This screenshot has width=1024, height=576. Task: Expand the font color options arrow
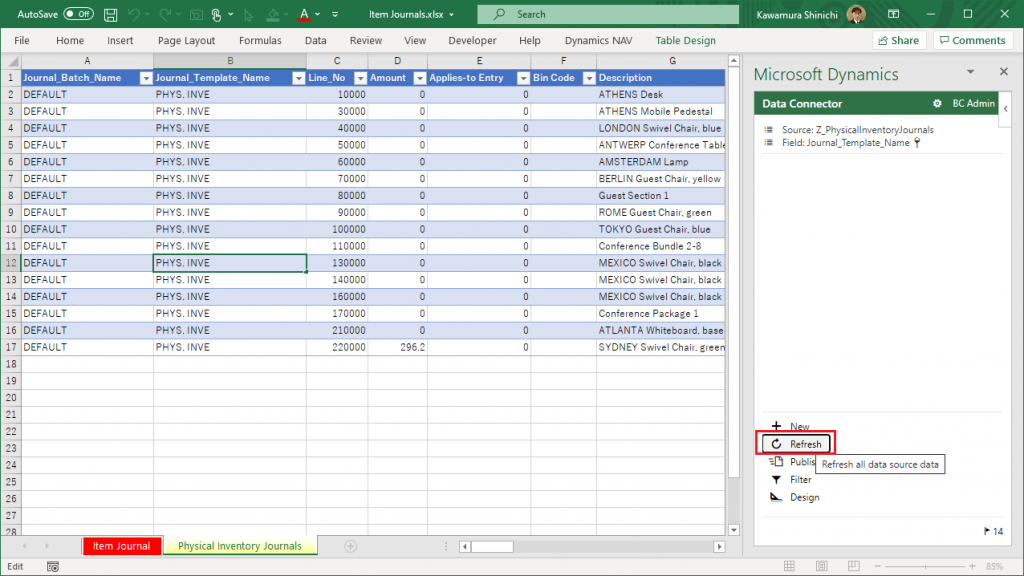coord(317,14)
